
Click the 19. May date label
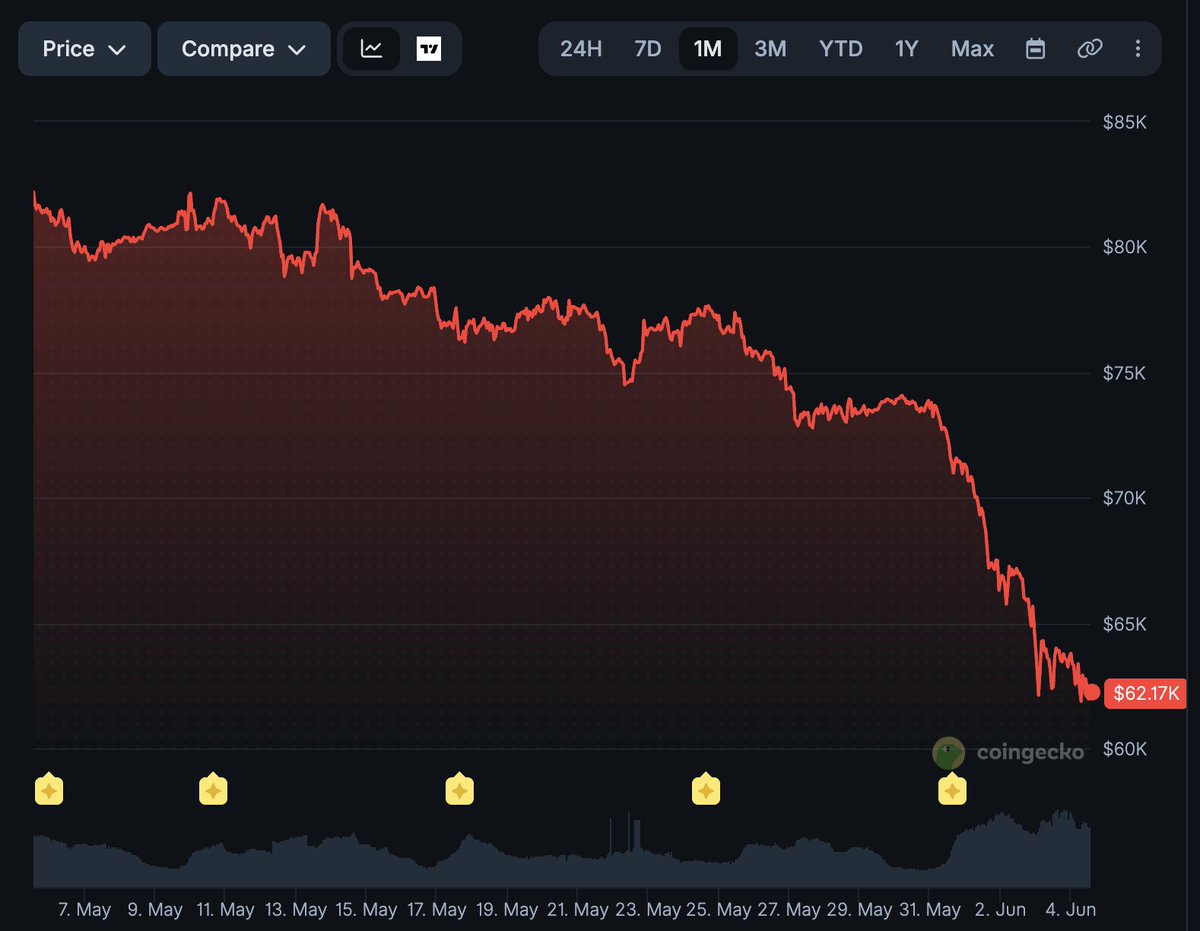(x=506, y=909)
